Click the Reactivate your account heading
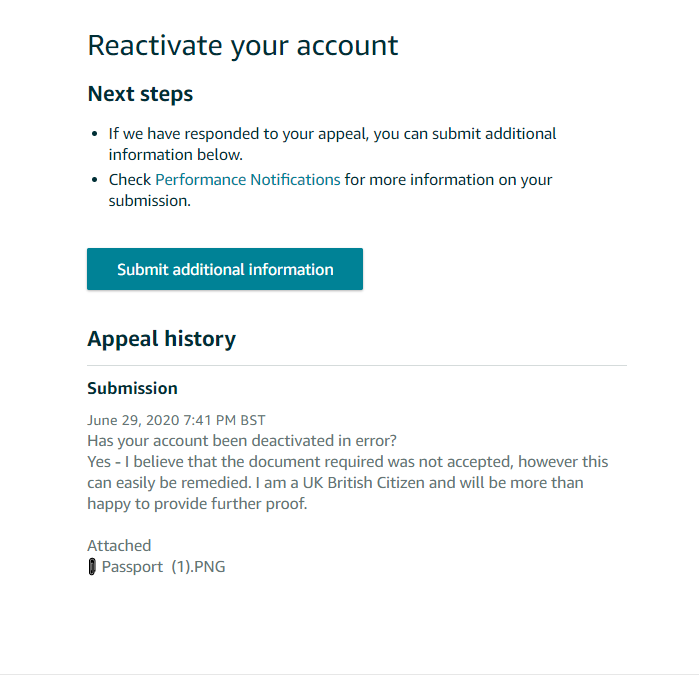Screen dimensions: 699x686 point(243,45)
